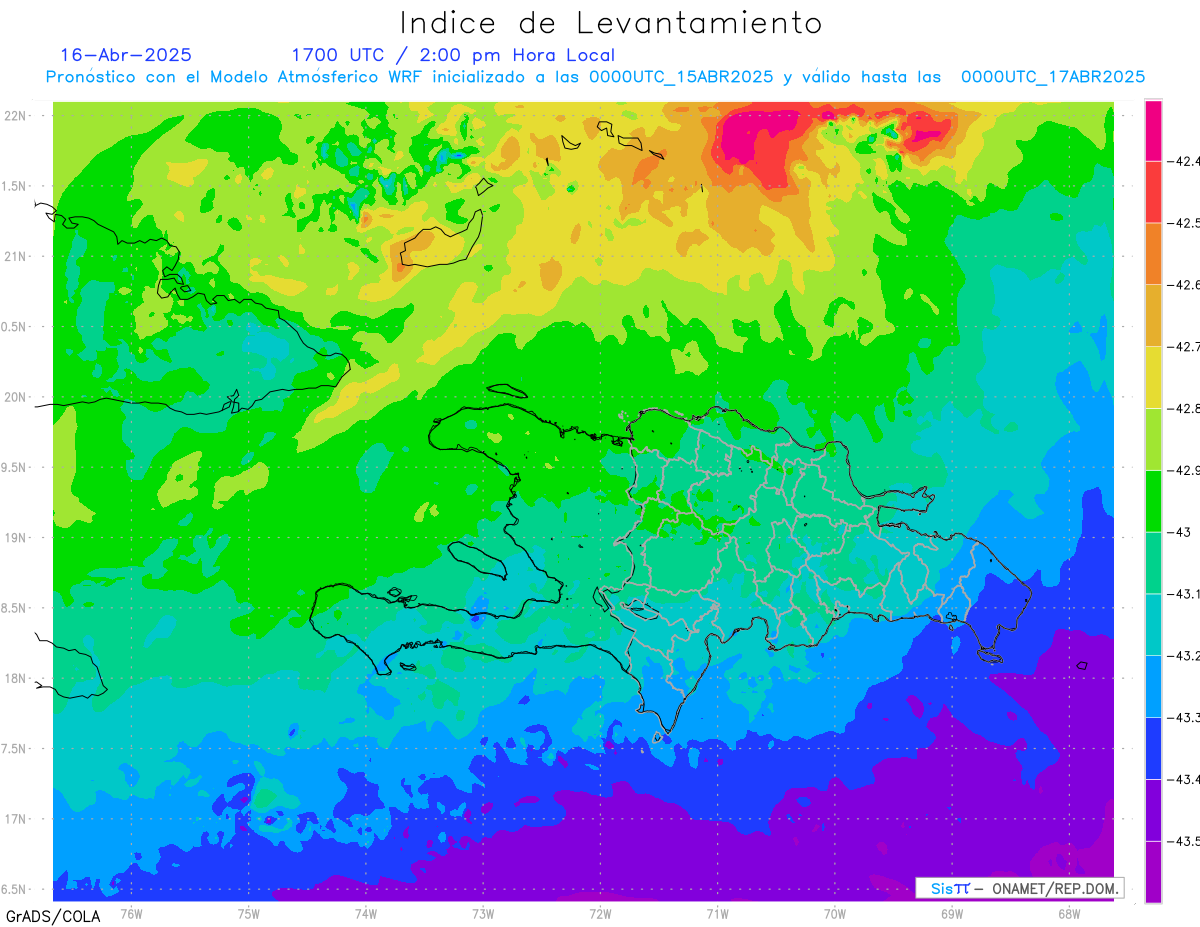
Task: Click the 19N latitude label
Action: click(x=16, y=538)
